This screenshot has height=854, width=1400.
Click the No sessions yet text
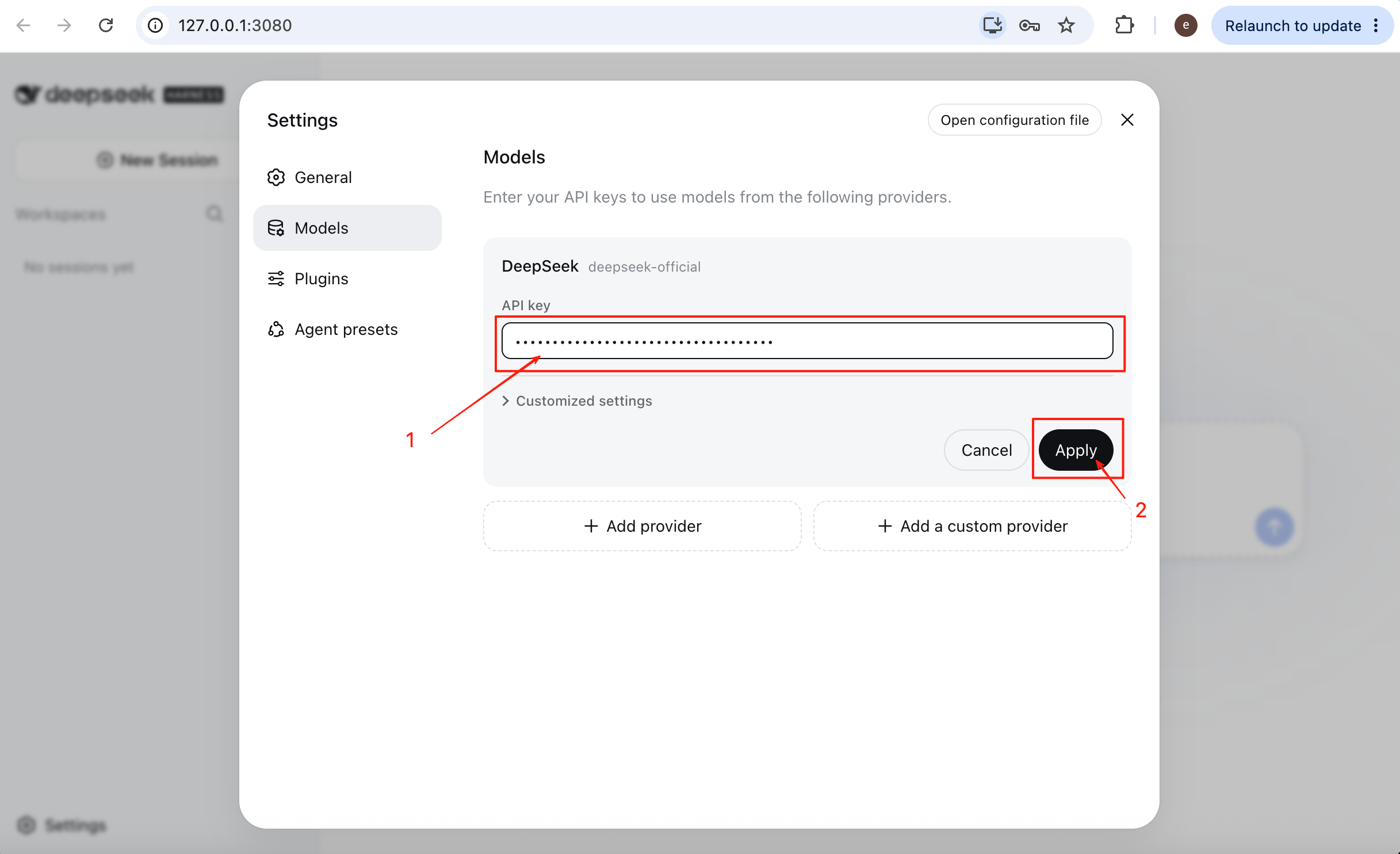(79, 267)
